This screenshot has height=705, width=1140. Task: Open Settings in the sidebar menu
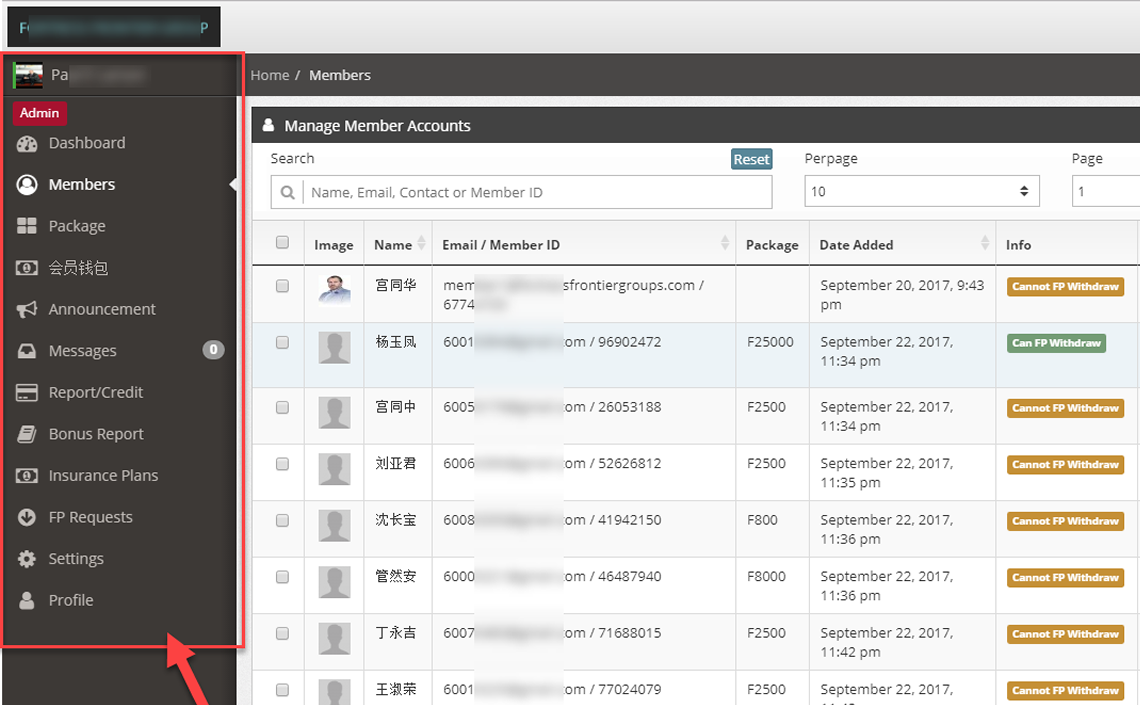pos(76,559)
